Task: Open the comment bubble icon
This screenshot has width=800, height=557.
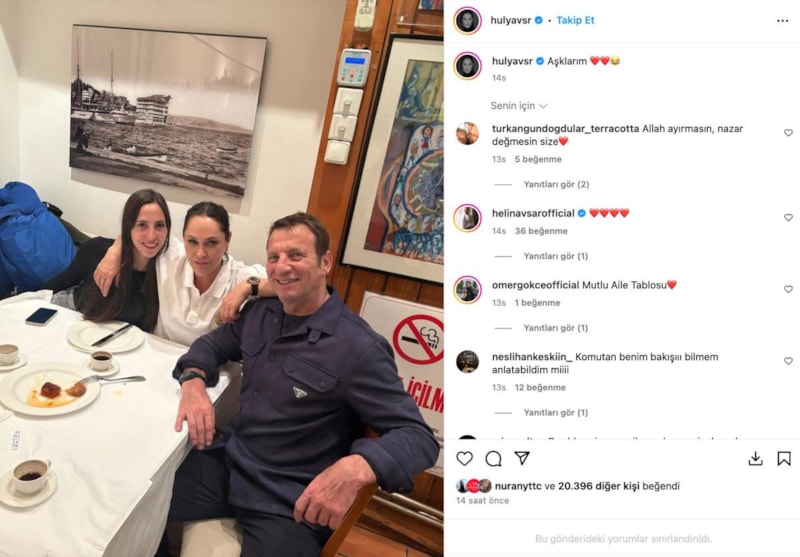Action: [x=493, y=459]
